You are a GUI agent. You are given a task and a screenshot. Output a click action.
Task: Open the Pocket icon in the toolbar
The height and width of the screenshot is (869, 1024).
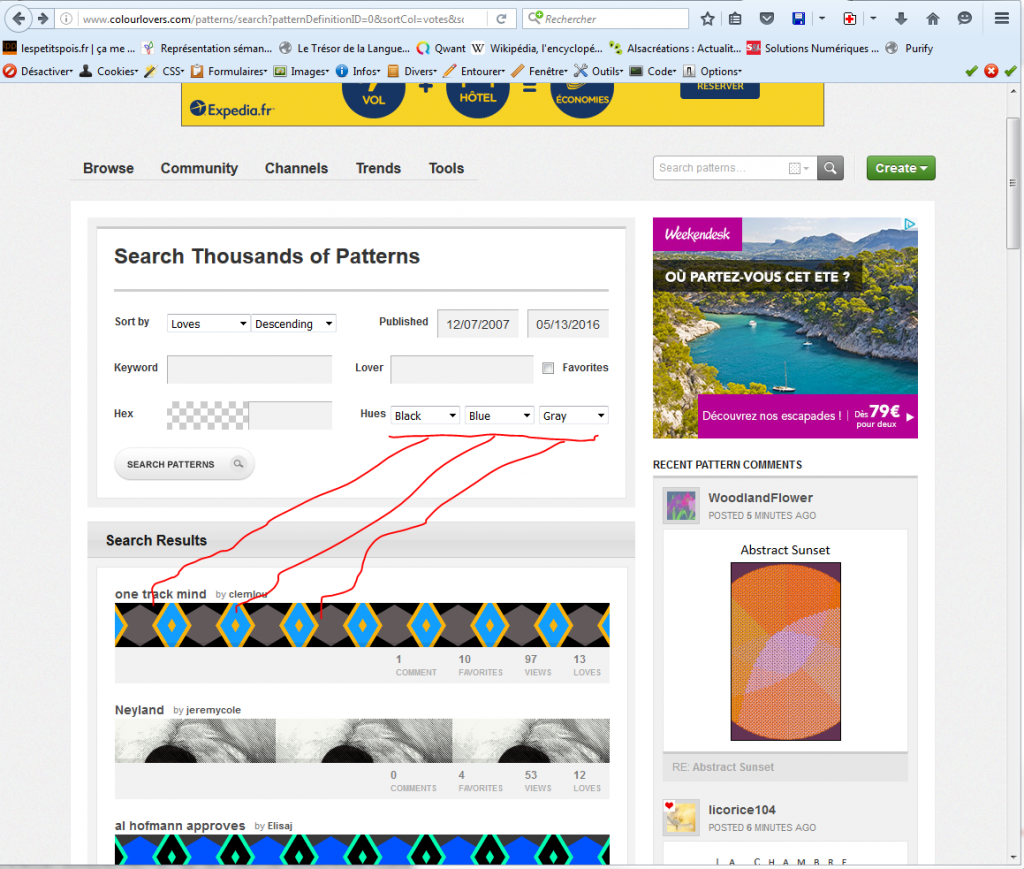[766, 18]
